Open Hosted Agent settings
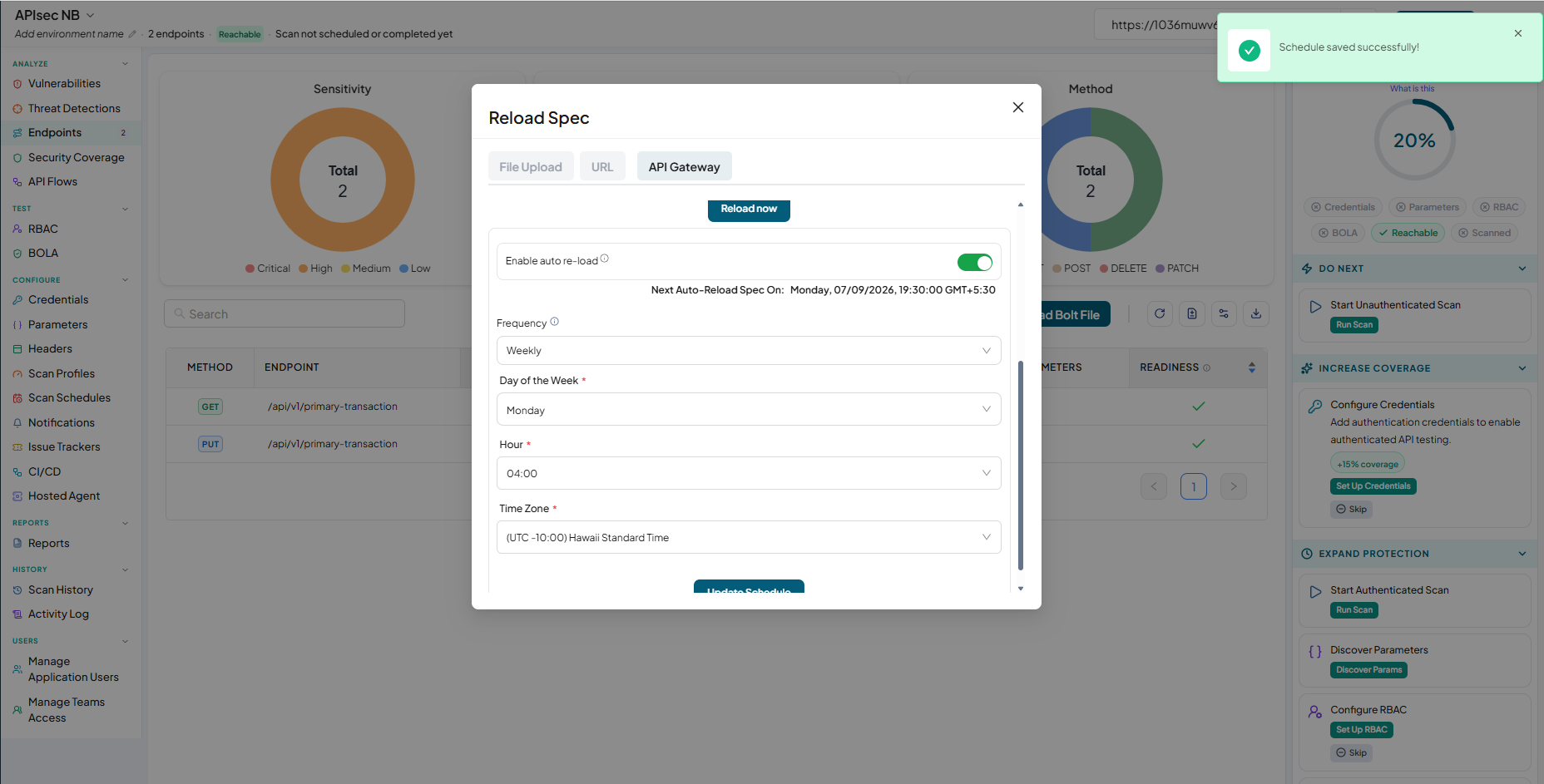Viewport: 1544px width, 784px height. pyautogui.click(x=63, y=496)
